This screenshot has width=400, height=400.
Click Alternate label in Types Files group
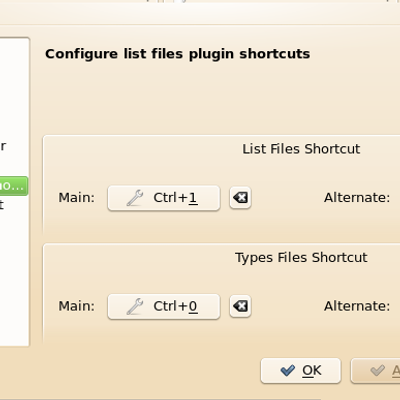357,306
